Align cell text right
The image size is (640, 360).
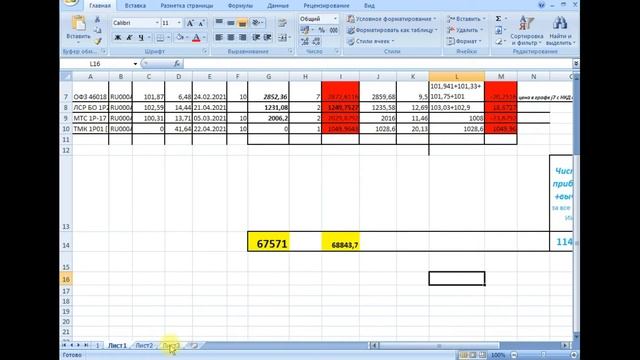click(x=242, y=38)
